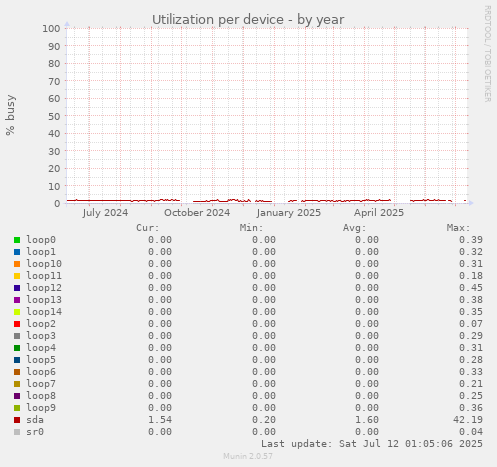The width and height of the screenshot is (497, 467).
Task: Select the loop3 legend label
Action: point(41,336)
